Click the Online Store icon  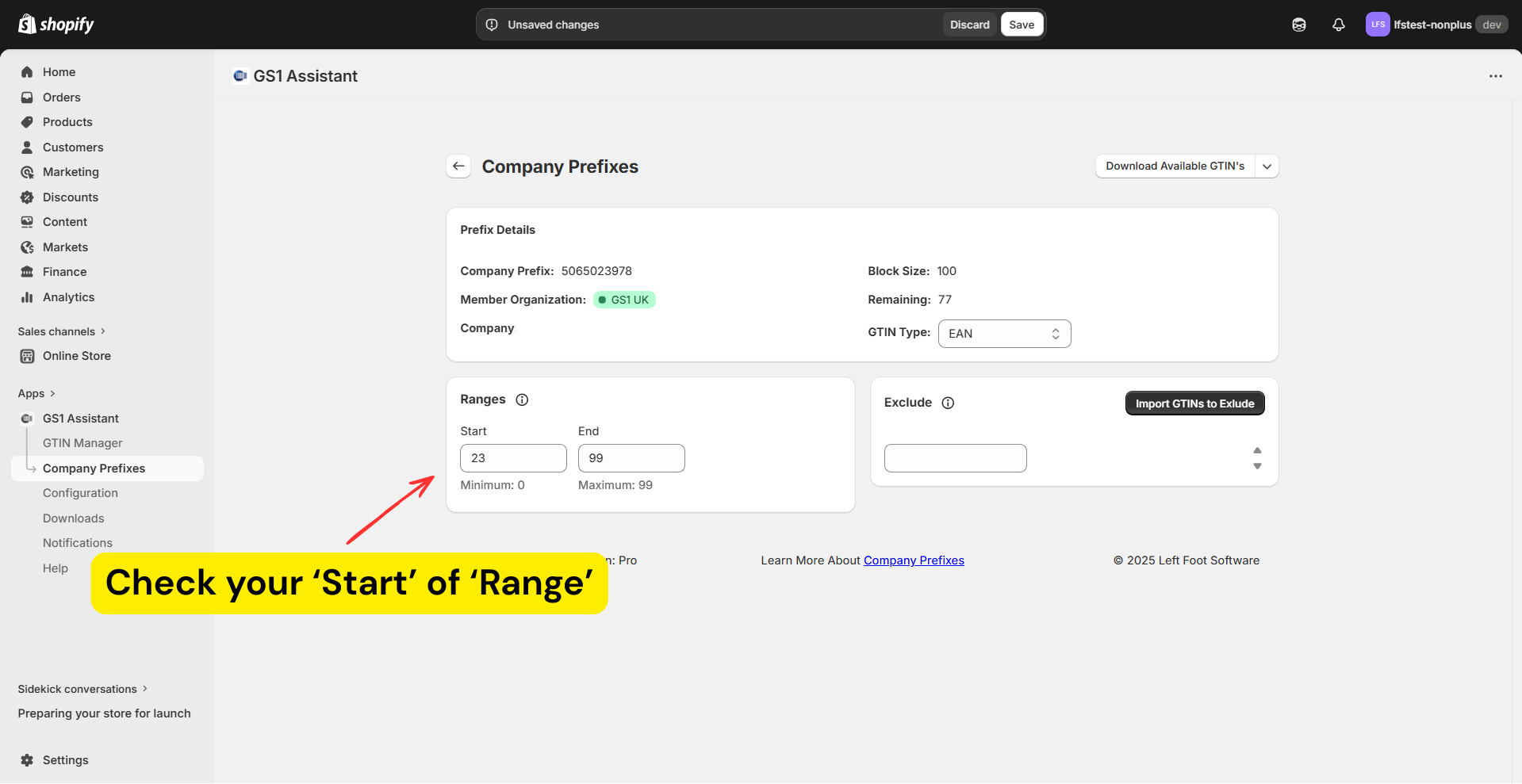pos(27,356)
